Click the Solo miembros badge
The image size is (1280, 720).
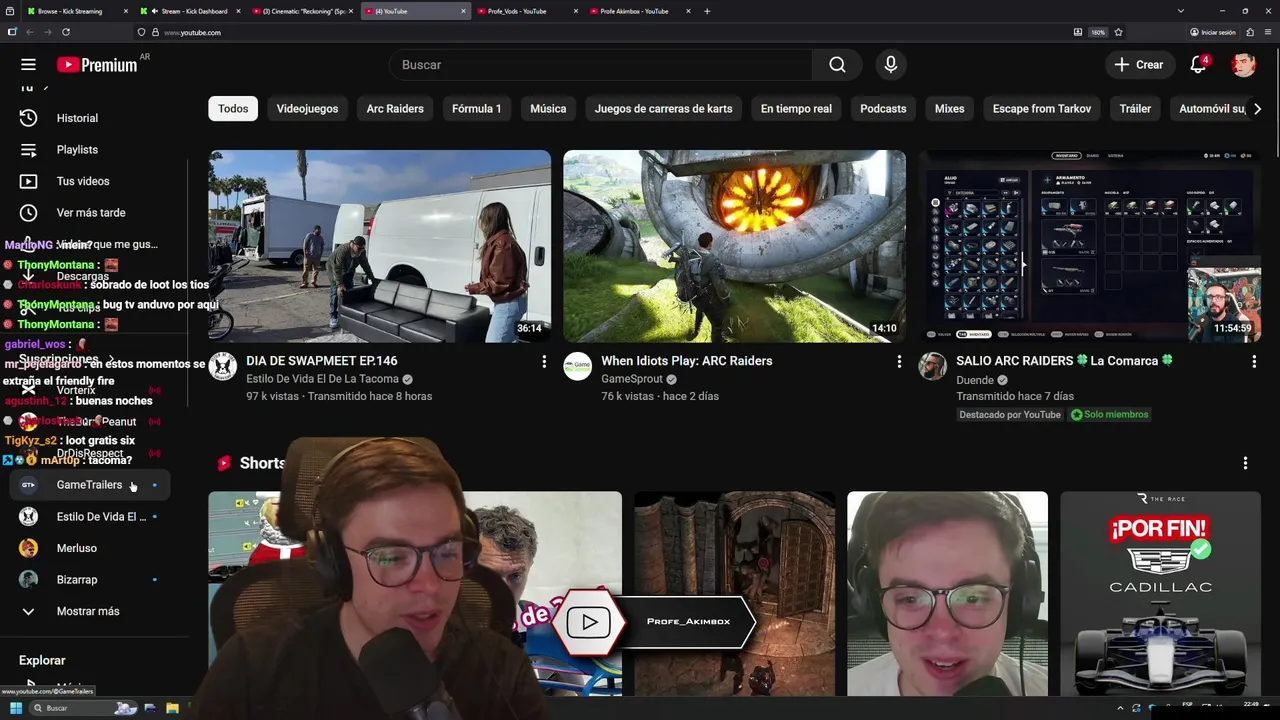1109,414
